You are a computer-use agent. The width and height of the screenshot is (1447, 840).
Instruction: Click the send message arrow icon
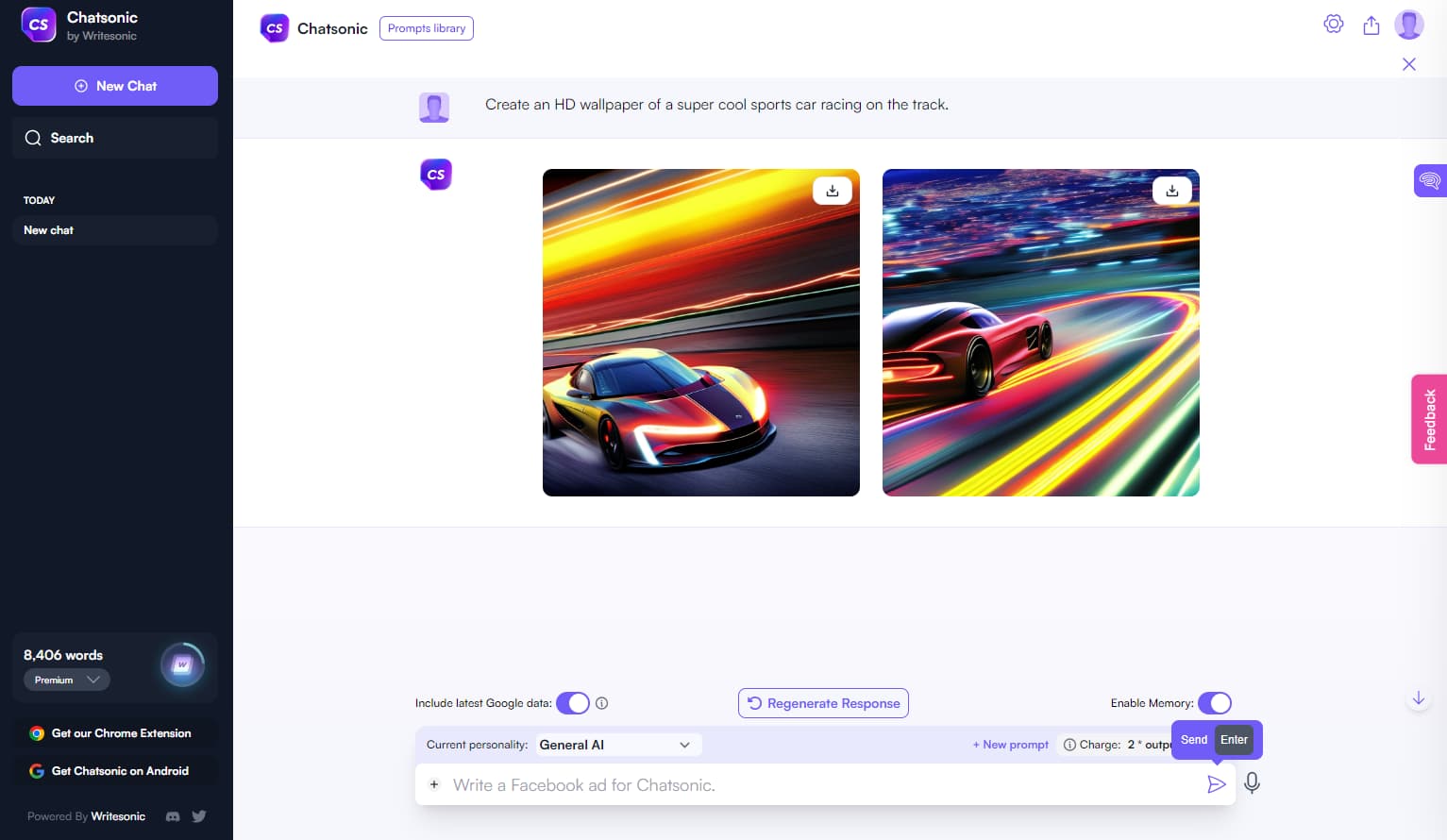[1217, 784]
